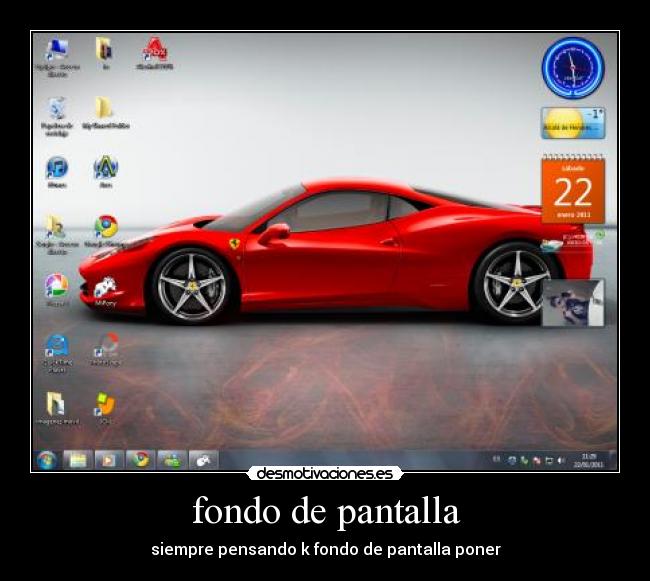This screenshot has width=650, height=581.
Task: Open the computer shortcut in the desktop's first row
Action: click(57, 57)
